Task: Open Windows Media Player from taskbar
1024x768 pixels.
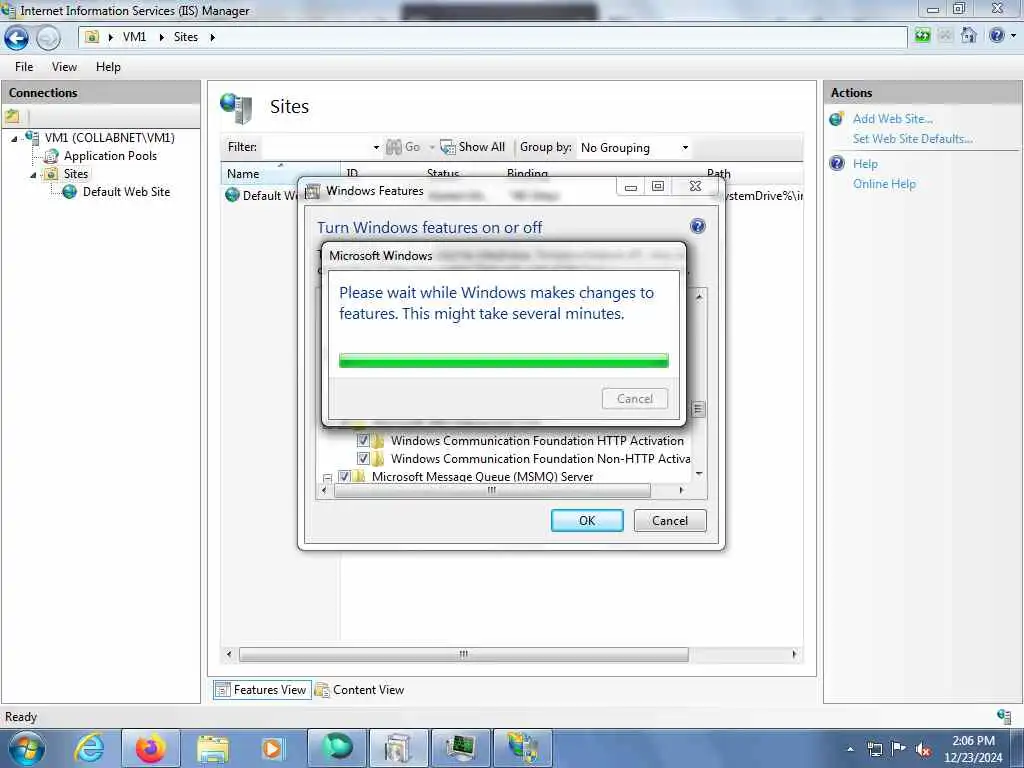Action: [x=272, y=748]
